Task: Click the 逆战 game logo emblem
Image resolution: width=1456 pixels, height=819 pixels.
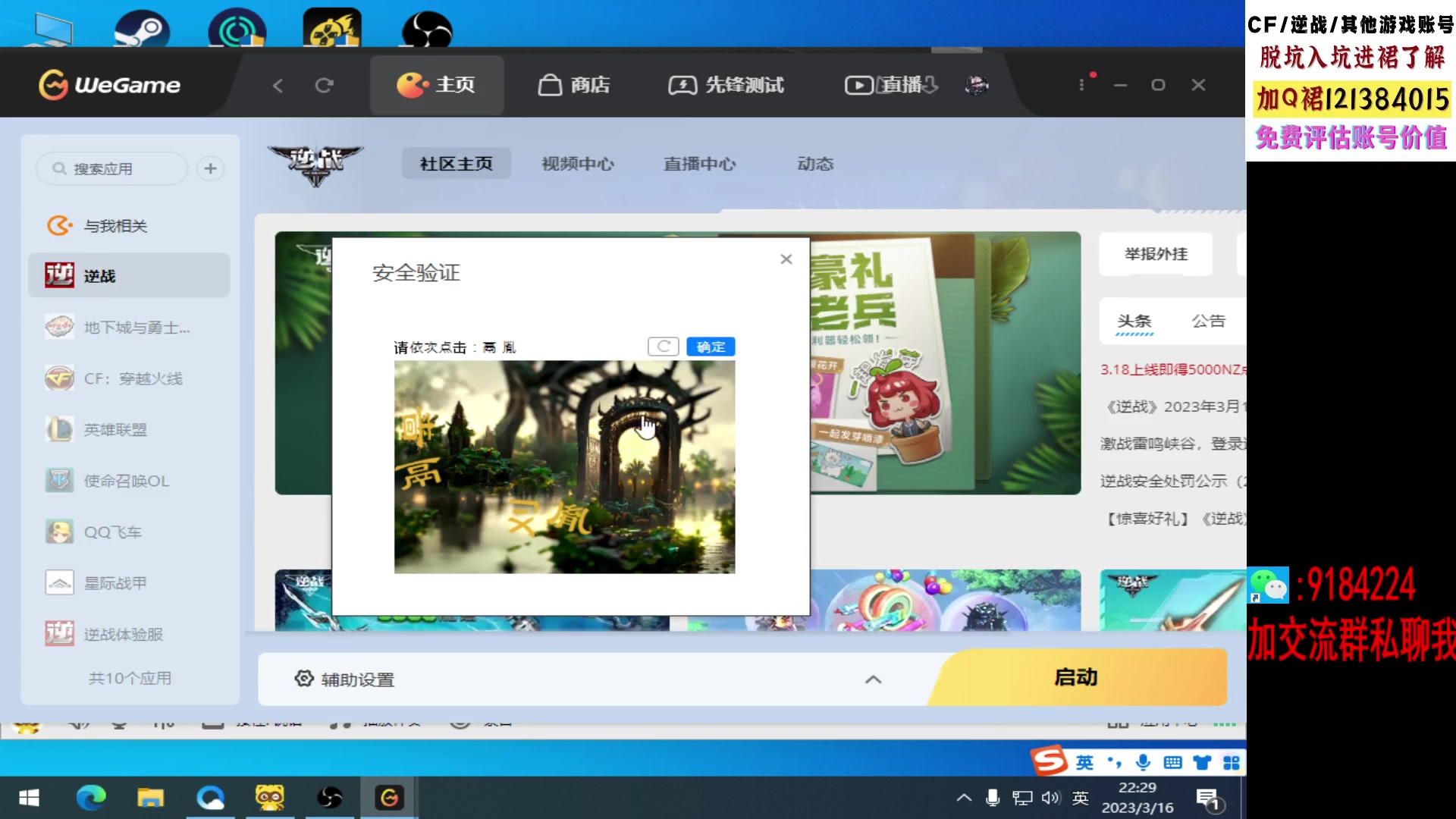Action: [315, 165]
